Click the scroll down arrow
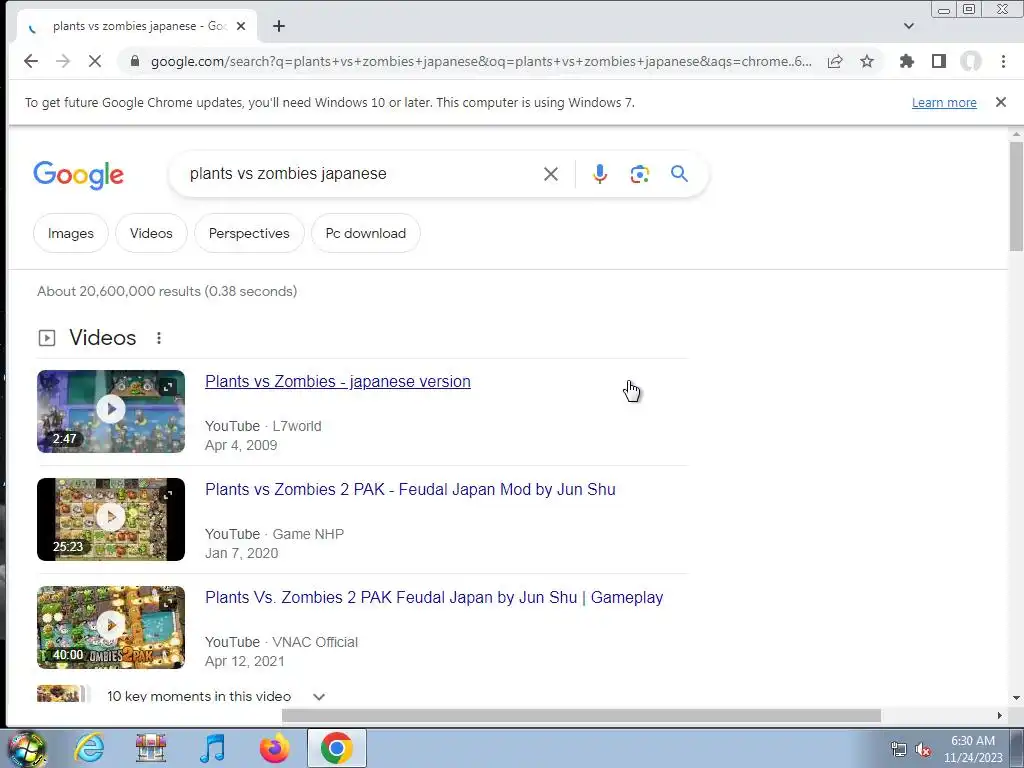The image size is (1024, 768). coord(1016,697)
